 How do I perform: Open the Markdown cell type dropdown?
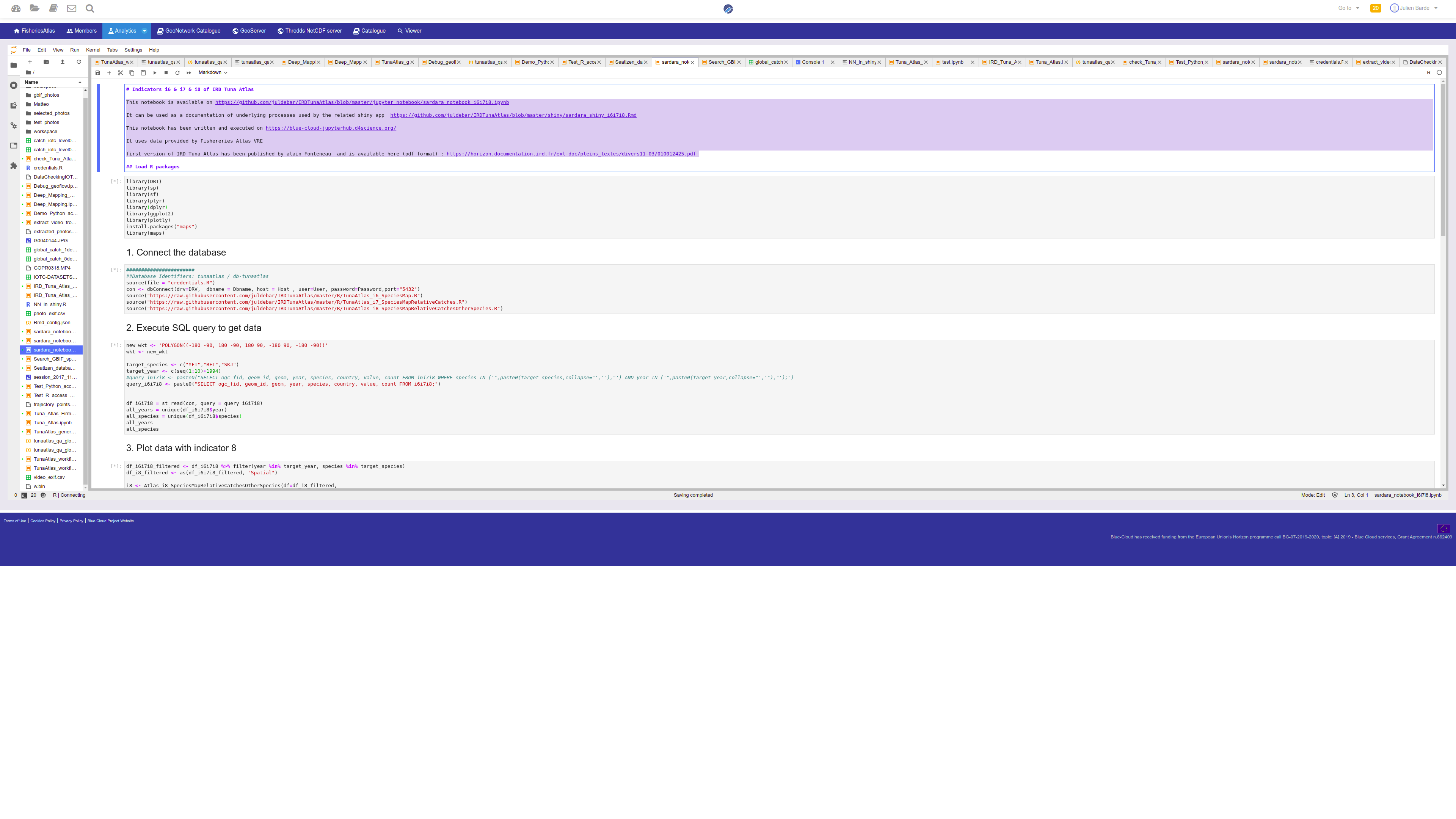pos(212,72)
